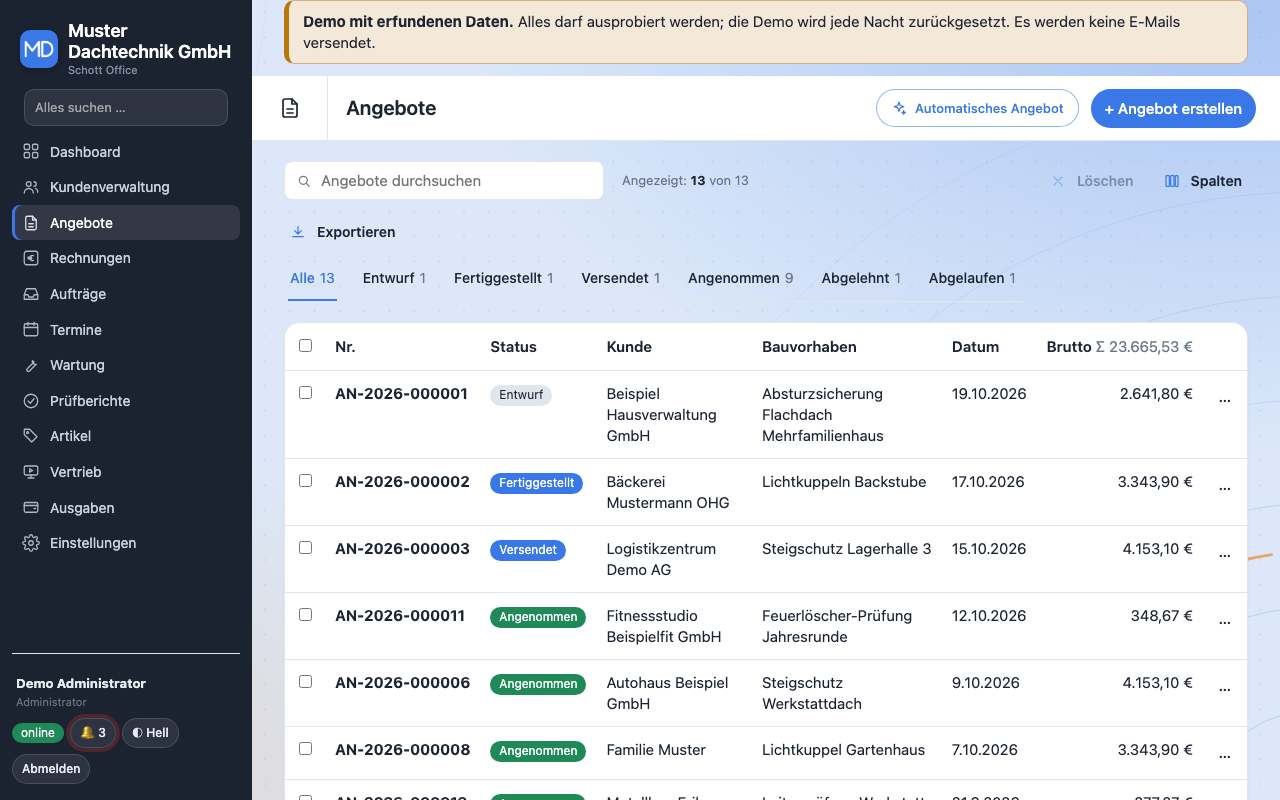Switch to the Versendet tab
Viewport: 1280px width, 800px height.
pos(621,278)
